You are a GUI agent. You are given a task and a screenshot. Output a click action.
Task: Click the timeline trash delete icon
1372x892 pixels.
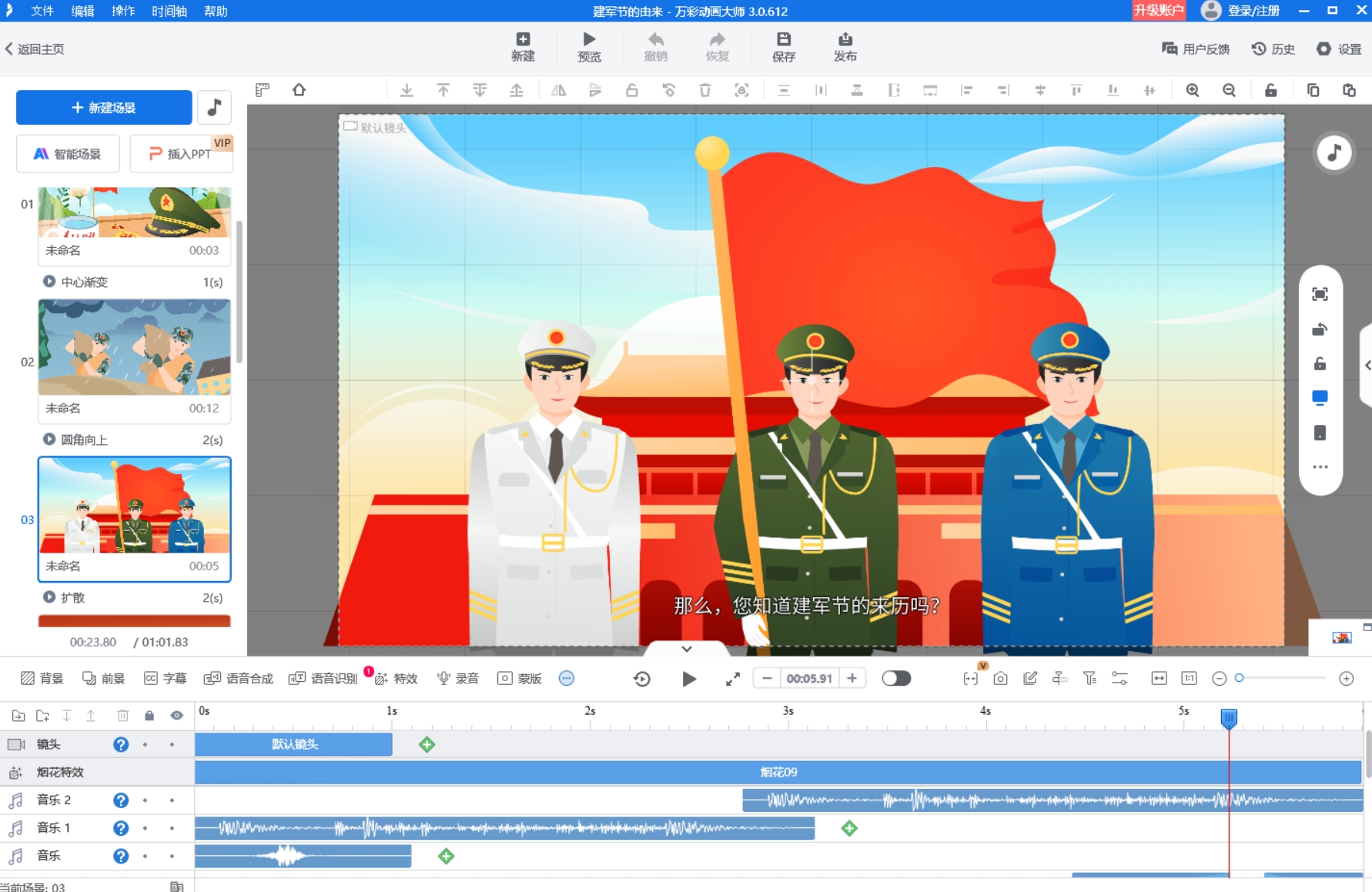point(122,716)
